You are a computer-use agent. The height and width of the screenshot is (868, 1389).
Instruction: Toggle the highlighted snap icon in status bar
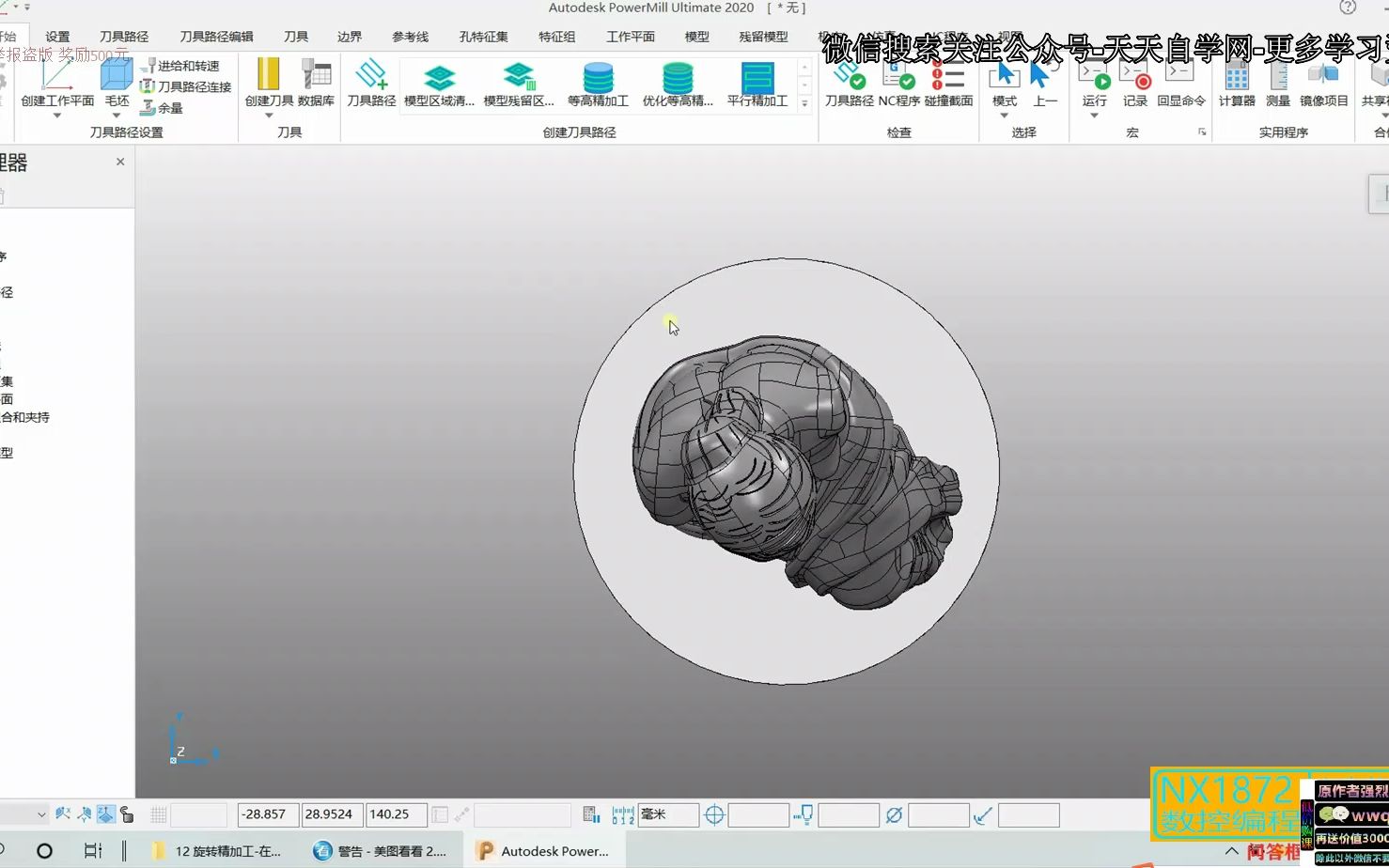click(105, 814)
